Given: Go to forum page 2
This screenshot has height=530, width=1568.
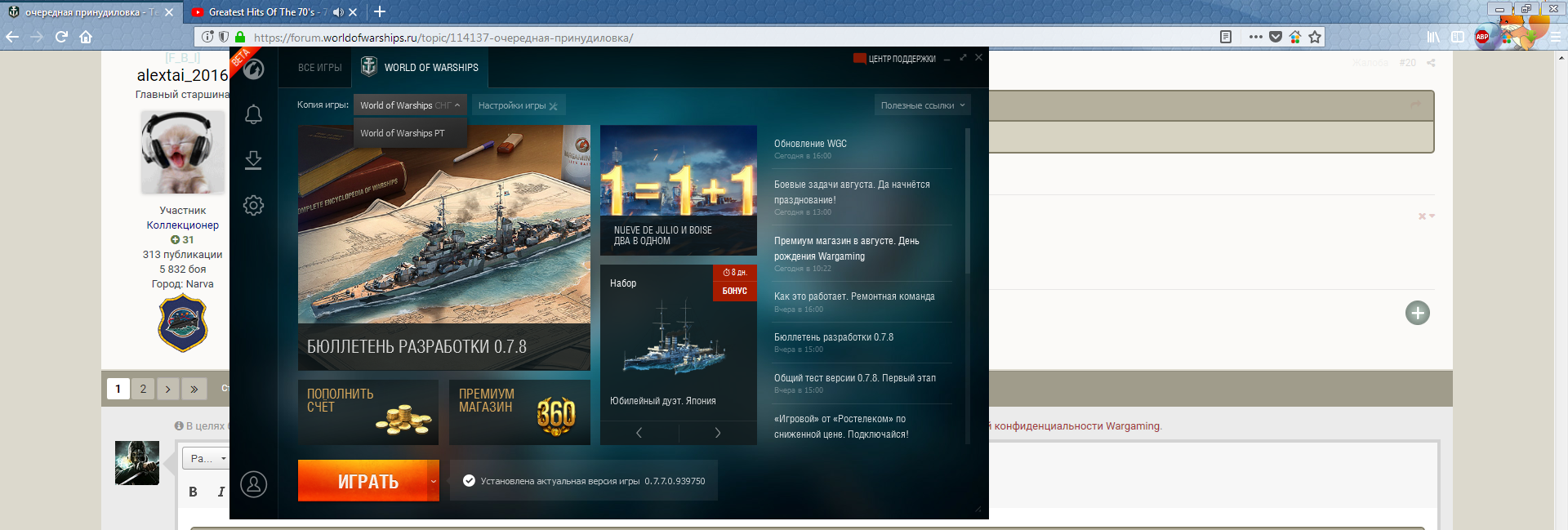Looking at the screenshot, I should click(x=143, y=389).
